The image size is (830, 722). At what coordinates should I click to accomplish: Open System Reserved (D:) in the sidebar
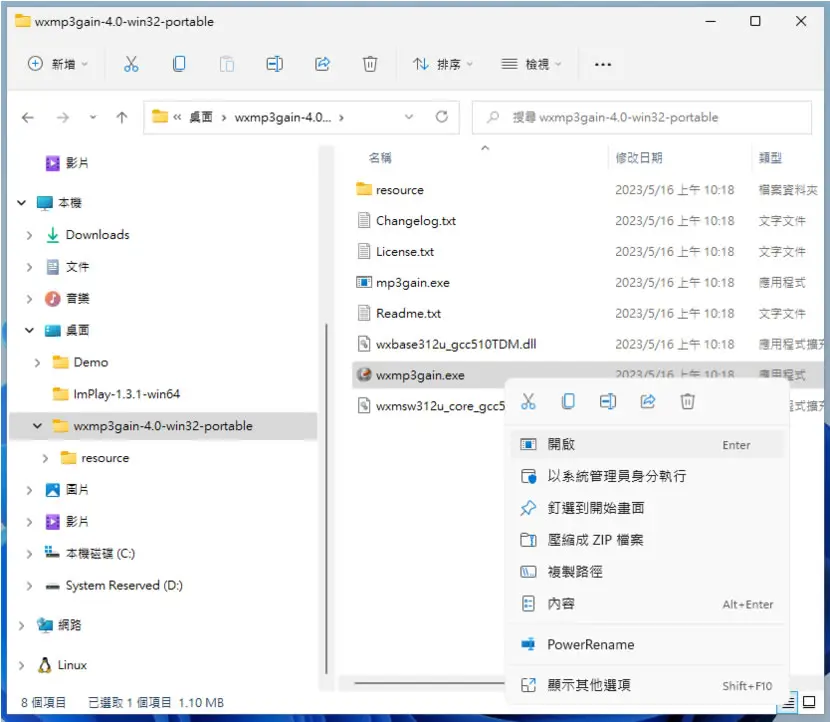[124, 585]
